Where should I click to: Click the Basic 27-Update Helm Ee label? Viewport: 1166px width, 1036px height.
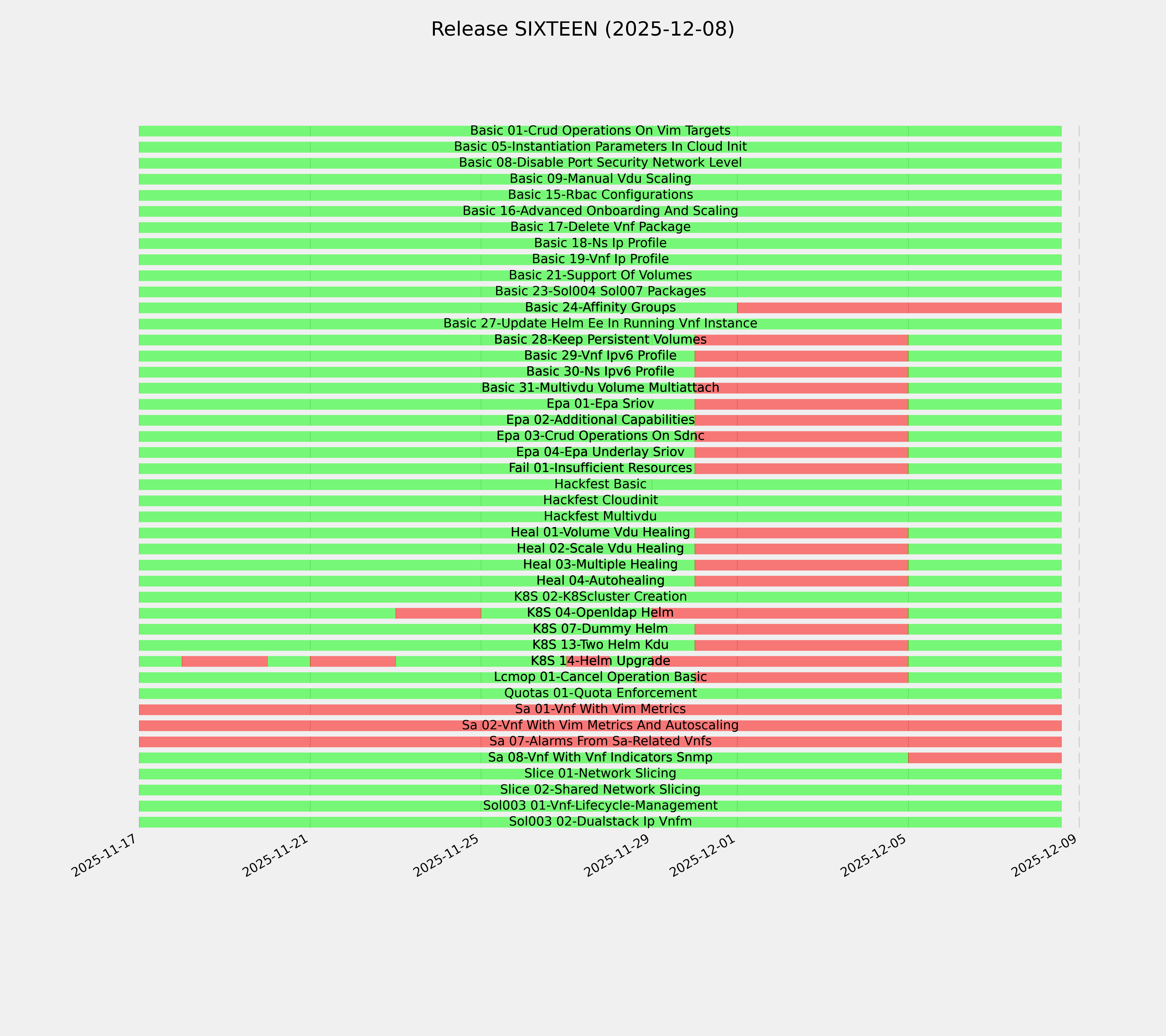coord(600,324)
